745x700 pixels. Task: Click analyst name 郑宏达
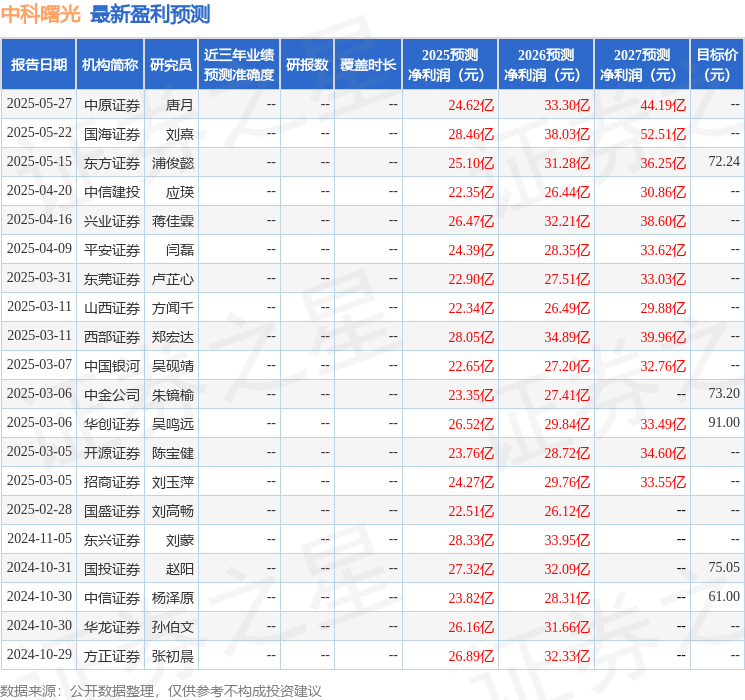pyautogui.click(x=173, y=337)
